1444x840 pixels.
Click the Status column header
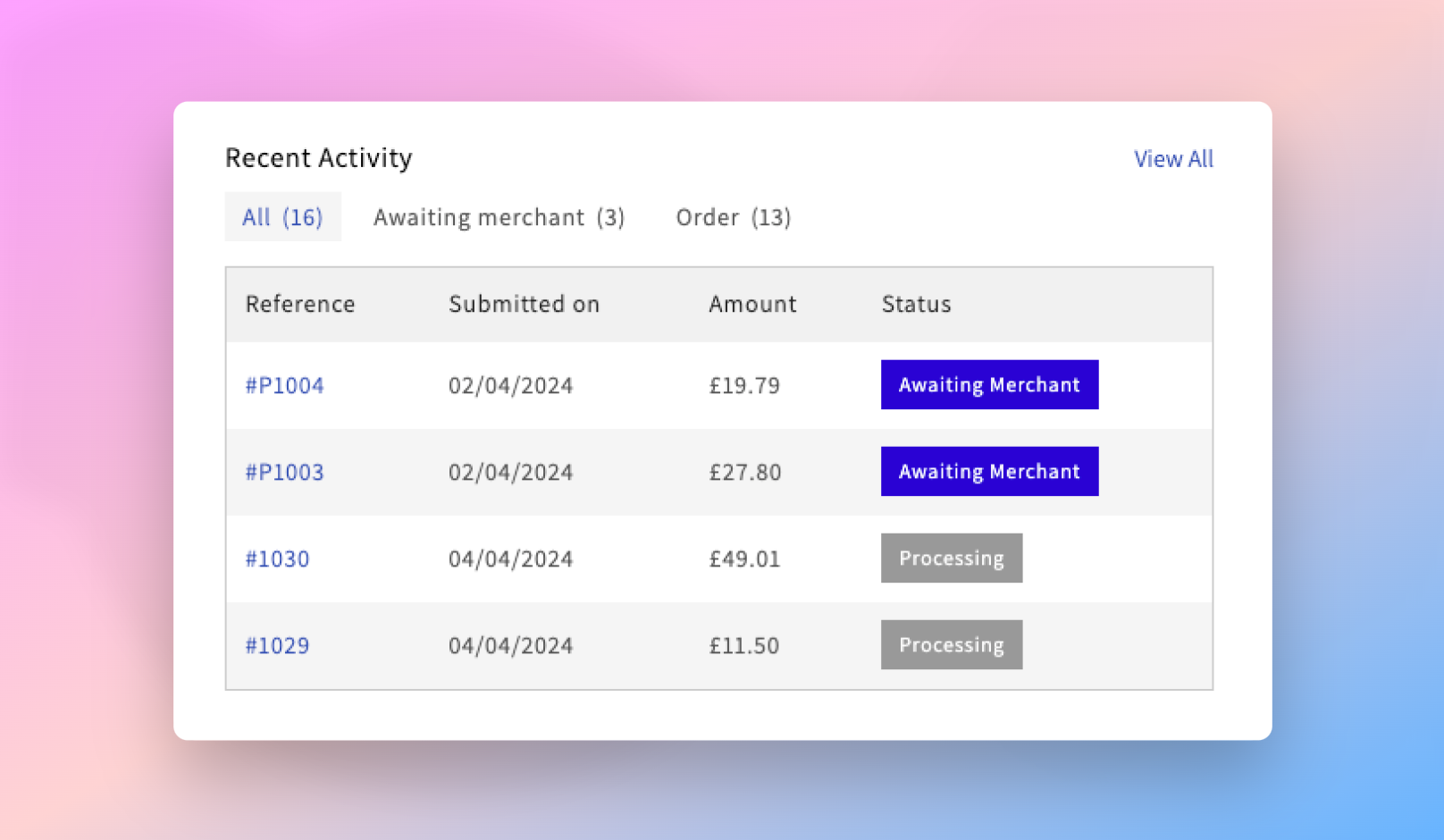coord(916,305)
